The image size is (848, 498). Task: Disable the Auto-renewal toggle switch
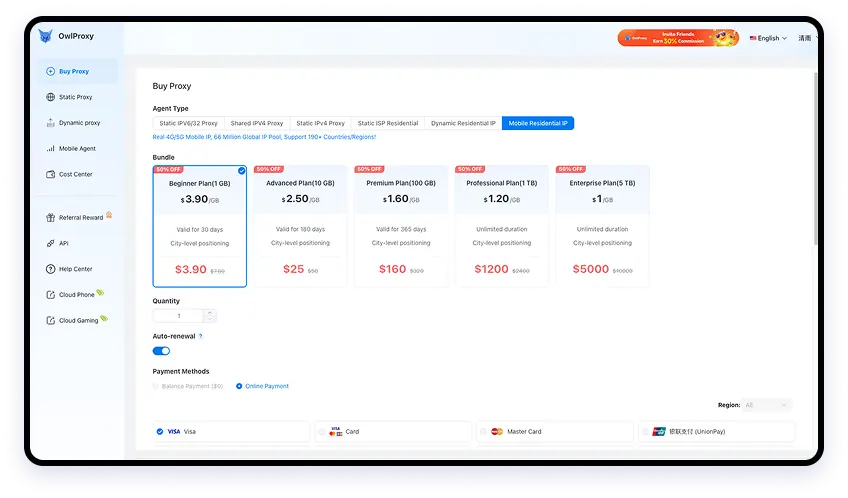click(x=161, y=351)
